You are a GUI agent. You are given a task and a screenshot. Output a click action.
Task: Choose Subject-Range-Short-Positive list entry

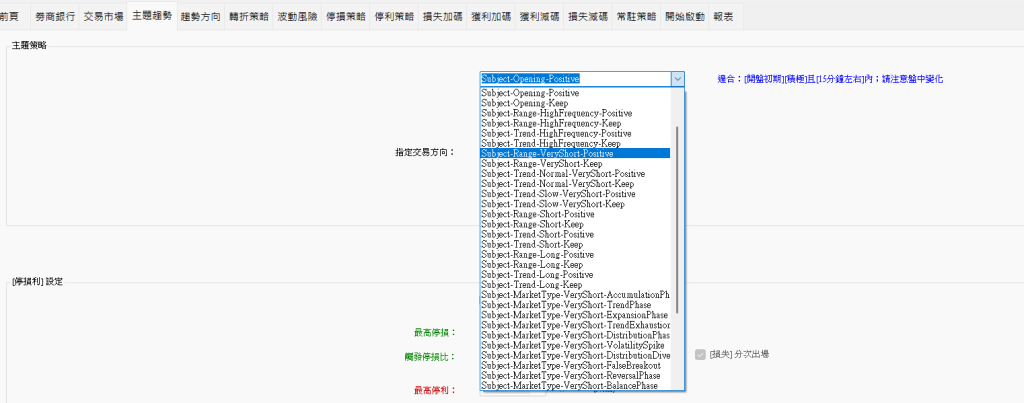pyautogui.click(x=537, y=214)
